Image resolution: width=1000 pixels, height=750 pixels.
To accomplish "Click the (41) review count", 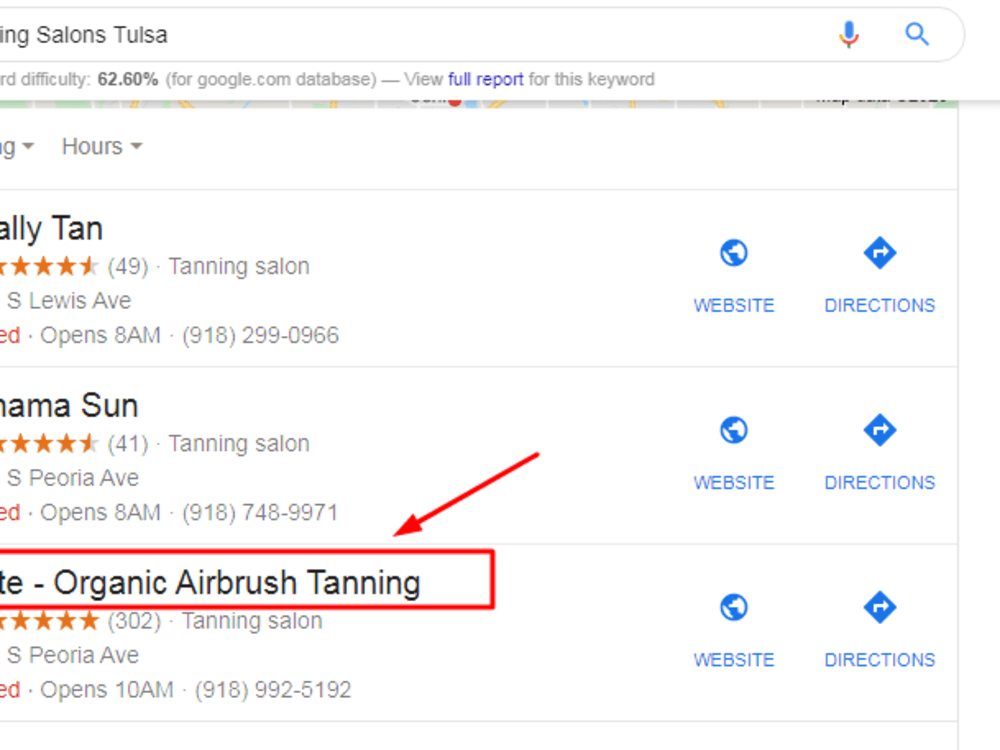I will click(x=128, y=444).
